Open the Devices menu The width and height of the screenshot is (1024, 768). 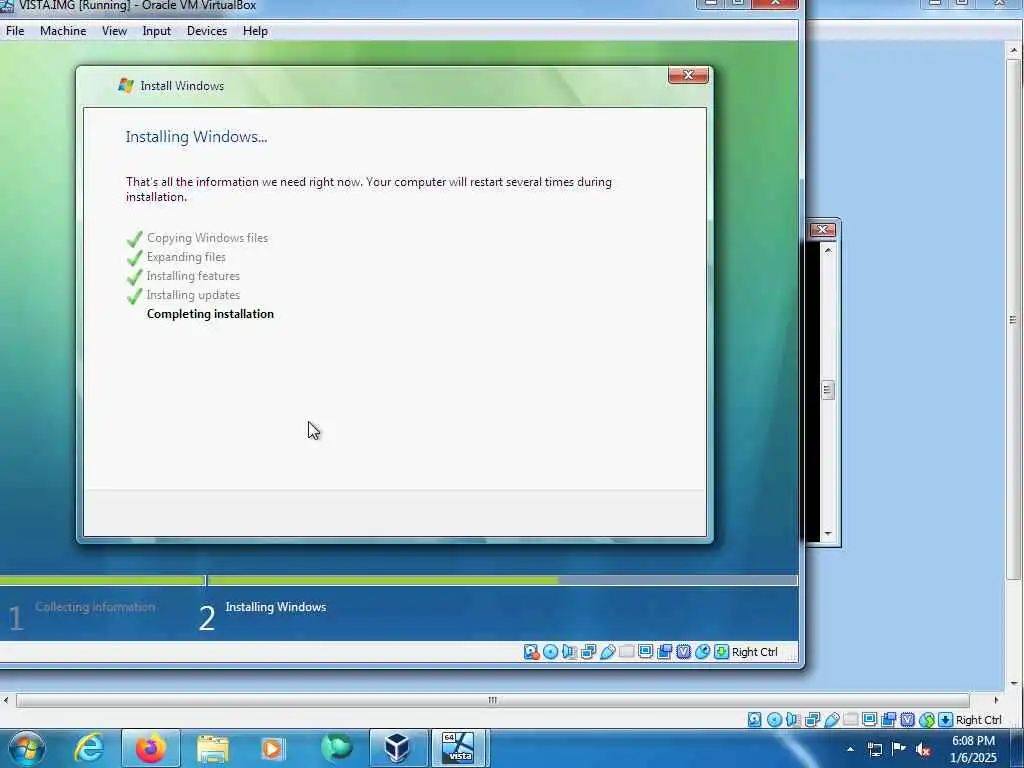tap(207, 31)
